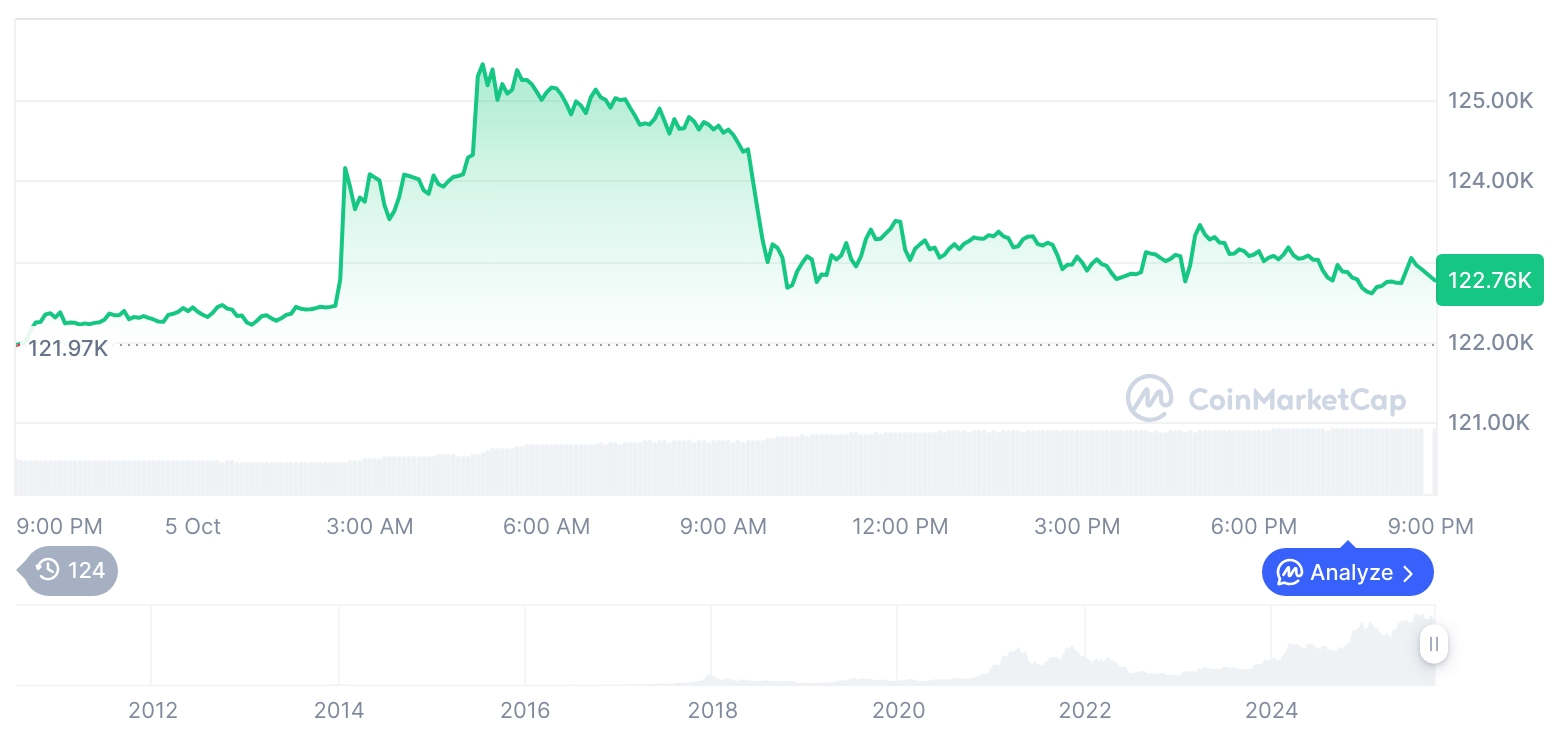Select 2024 on the year navigator
Image resolution: width=1566 pixels, height=732 pixels.
click(x=1271, y=711)
